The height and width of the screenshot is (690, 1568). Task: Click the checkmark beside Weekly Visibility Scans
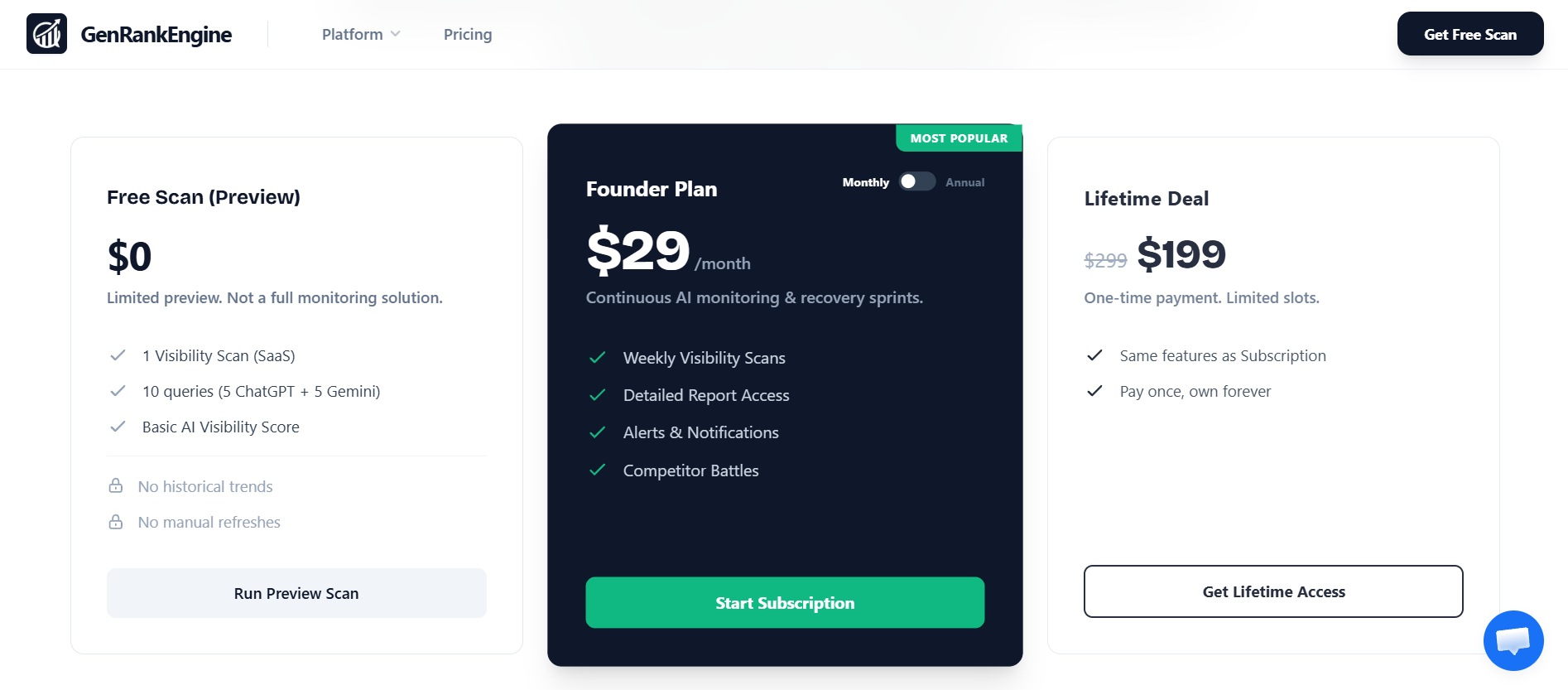coord(598,358)
